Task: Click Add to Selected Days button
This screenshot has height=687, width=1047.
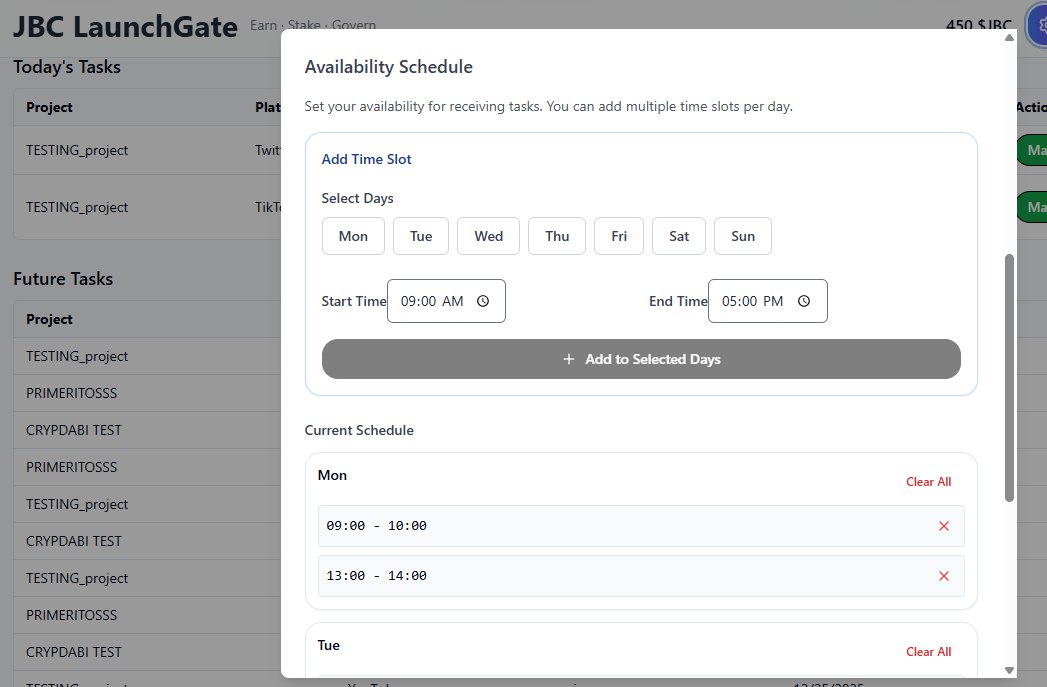Action: [x=641, y=359]
